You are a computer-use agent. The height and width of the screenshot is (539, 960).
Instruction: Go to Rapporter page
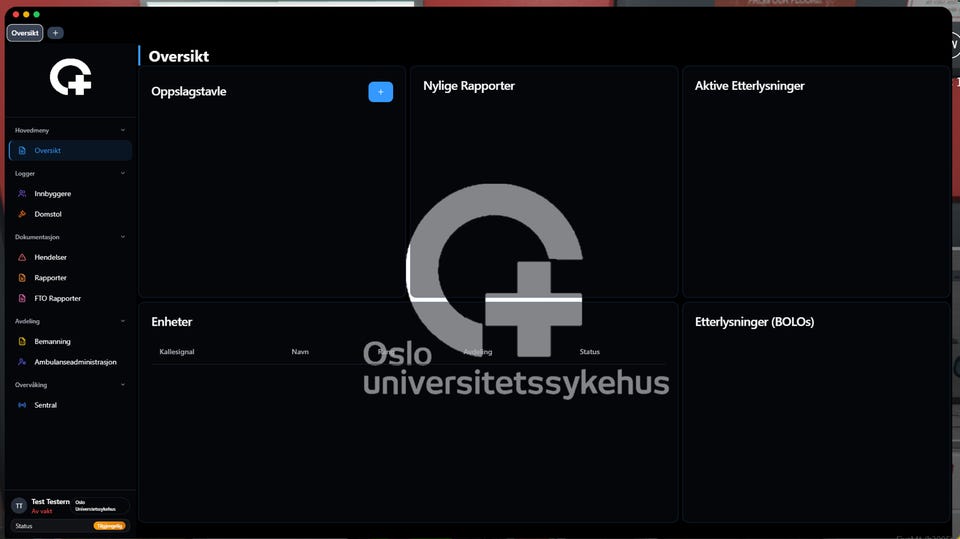(x=70, y=278)
